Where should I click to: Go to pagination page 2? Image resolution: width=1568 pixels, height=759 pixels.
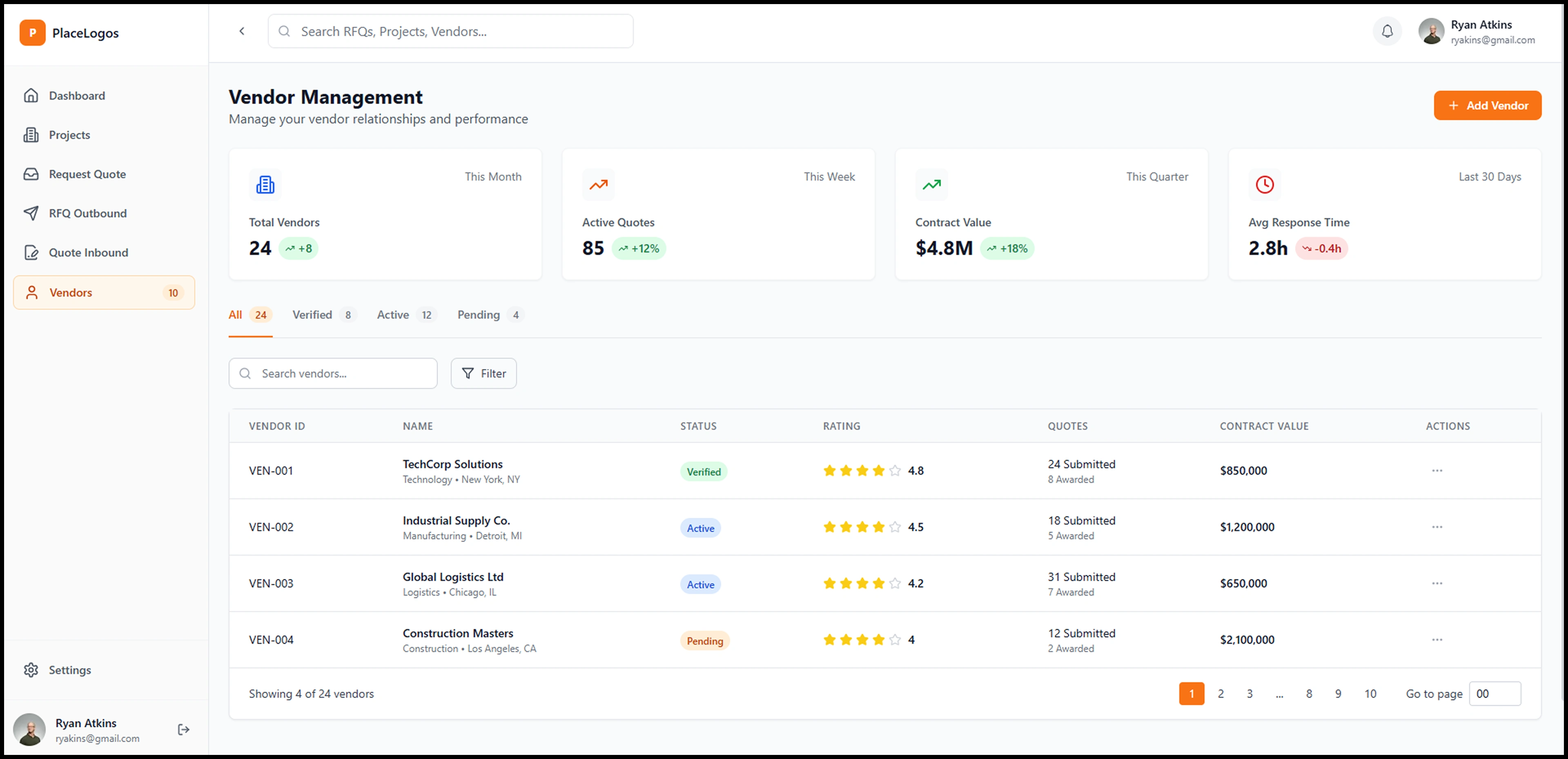(x=1221, y=693)
